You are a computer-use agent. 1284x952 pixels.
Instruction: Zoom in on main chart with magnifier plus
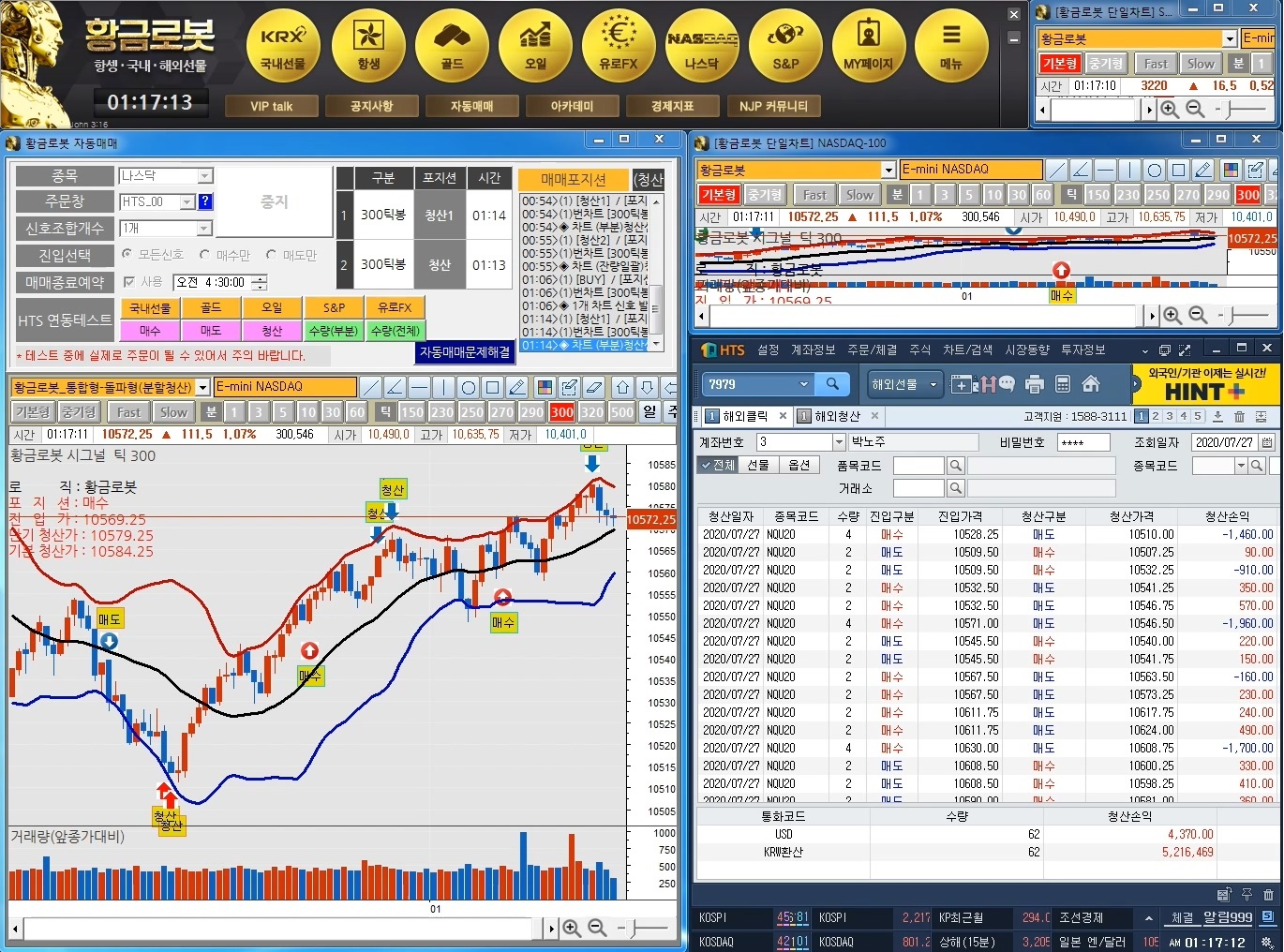point(572,928)
